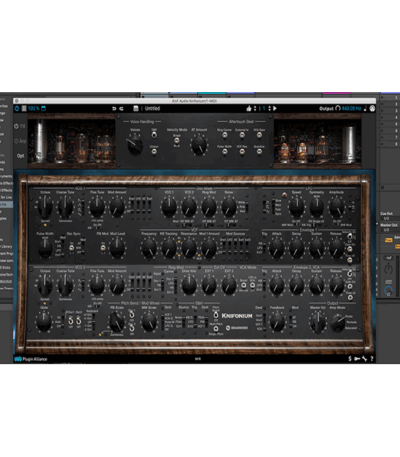Click the Osc Mixer Ring Mod knob

(x=209, y=207)
